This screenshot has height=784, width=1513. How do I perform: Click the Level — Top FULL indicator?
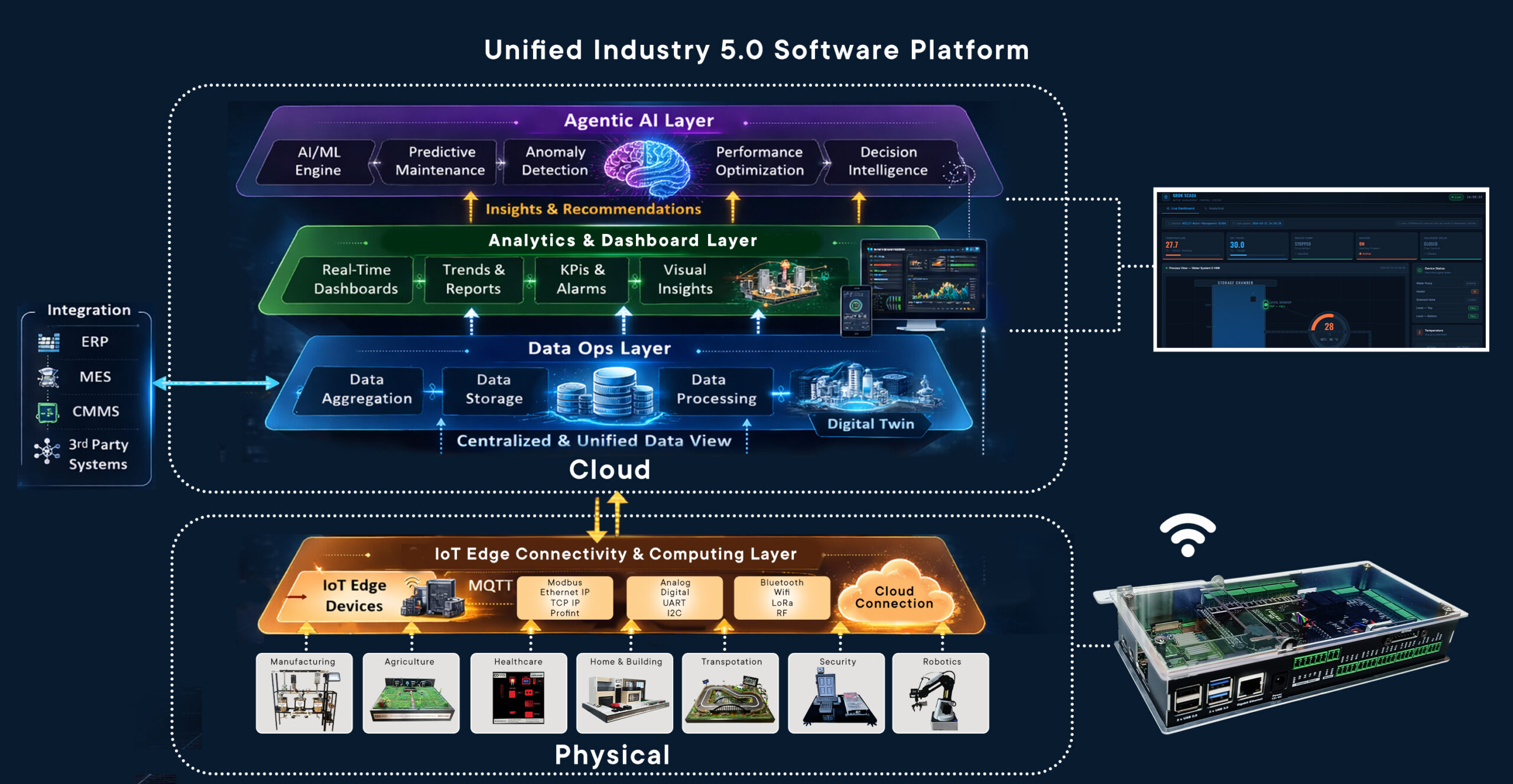click(1473, 308)
